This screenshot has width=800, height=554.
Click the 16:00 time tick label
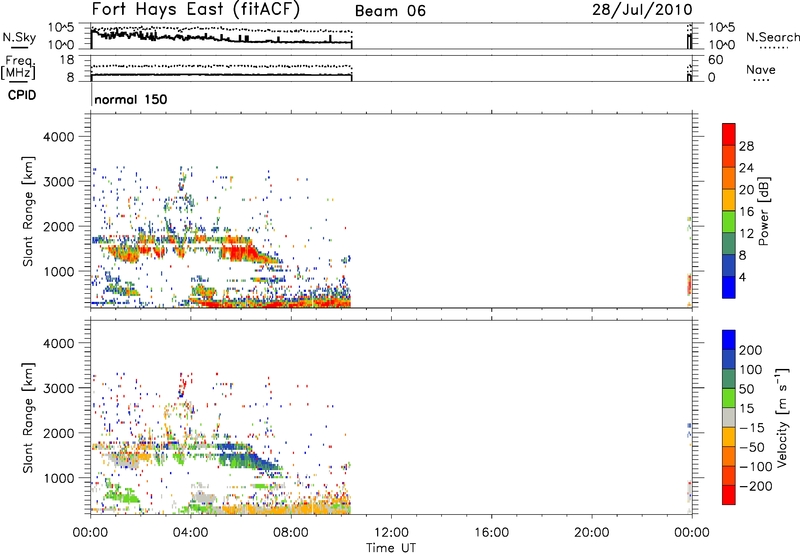pos(491,533)
